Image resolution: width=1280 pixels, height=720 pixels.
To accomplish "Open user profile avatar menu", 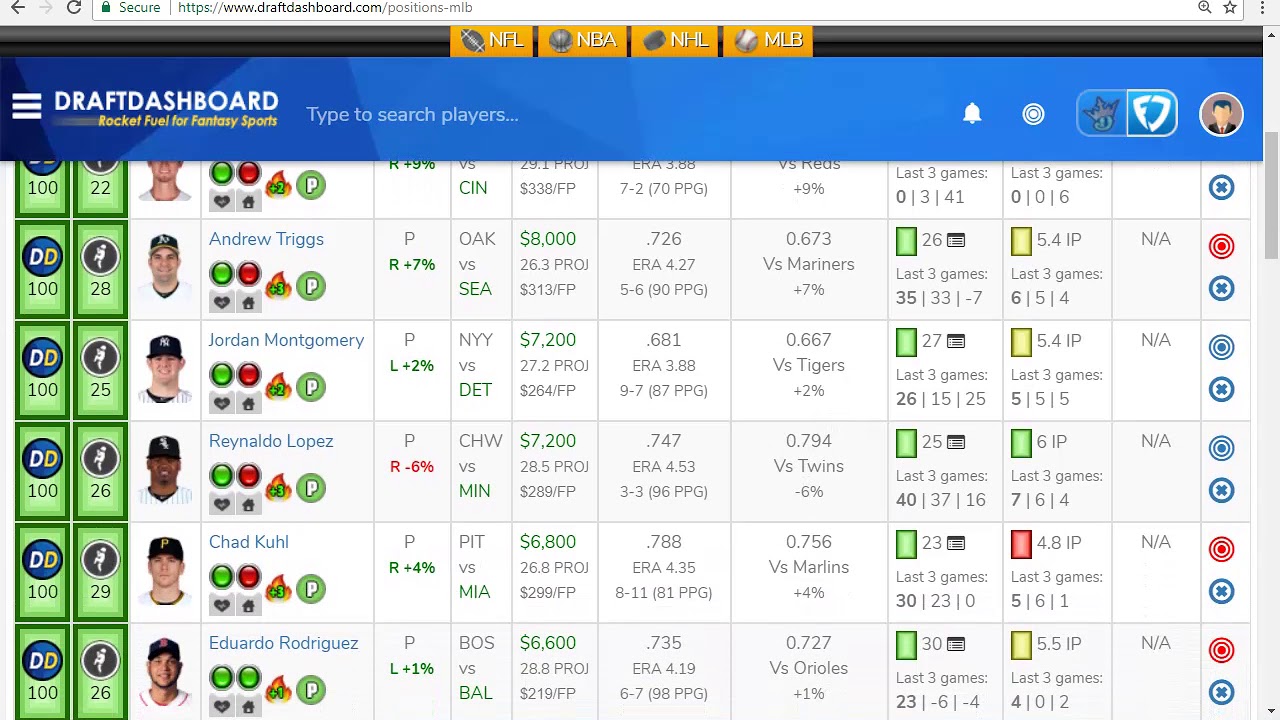I will pyautogui.click(x=1221, y=114).
